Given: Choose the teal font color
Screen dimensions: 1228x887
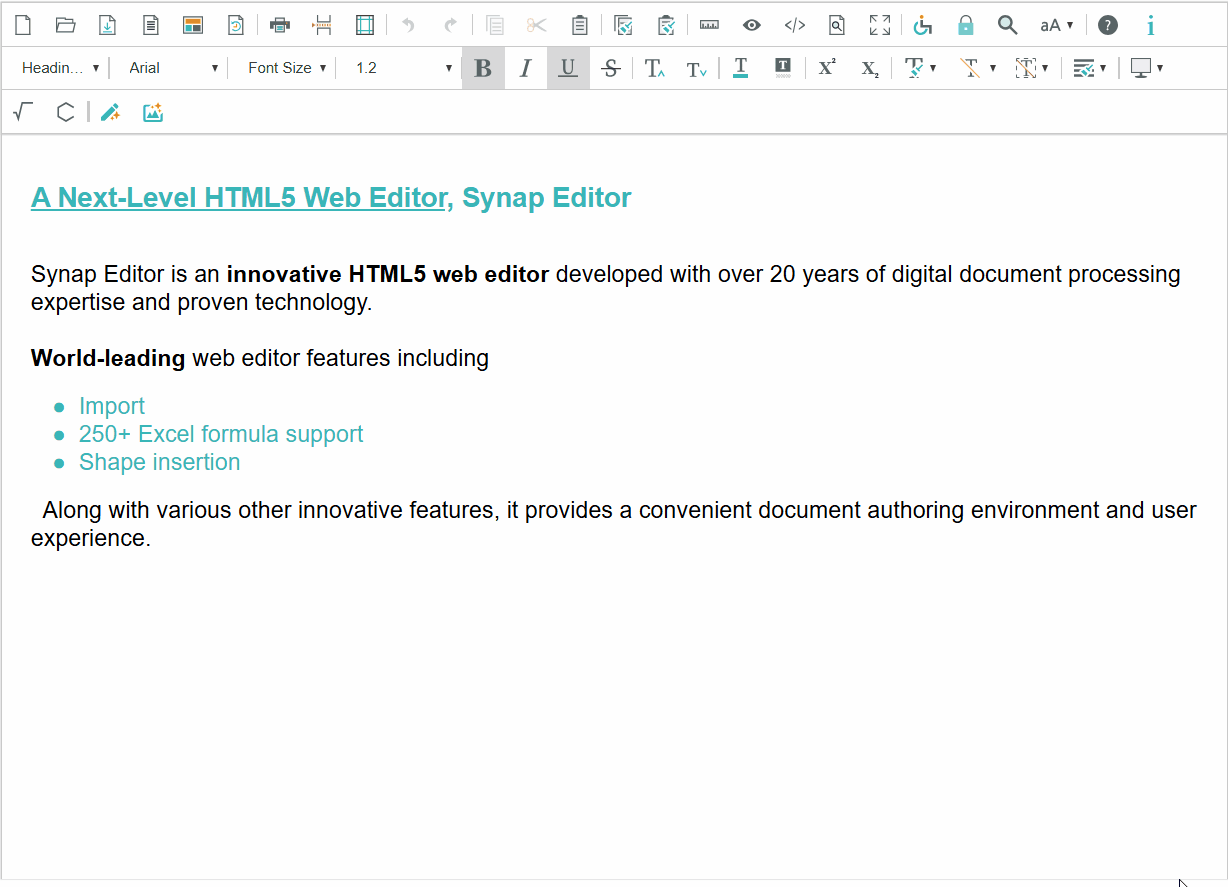Looking at the screenshot, I should tap(740, 68).
